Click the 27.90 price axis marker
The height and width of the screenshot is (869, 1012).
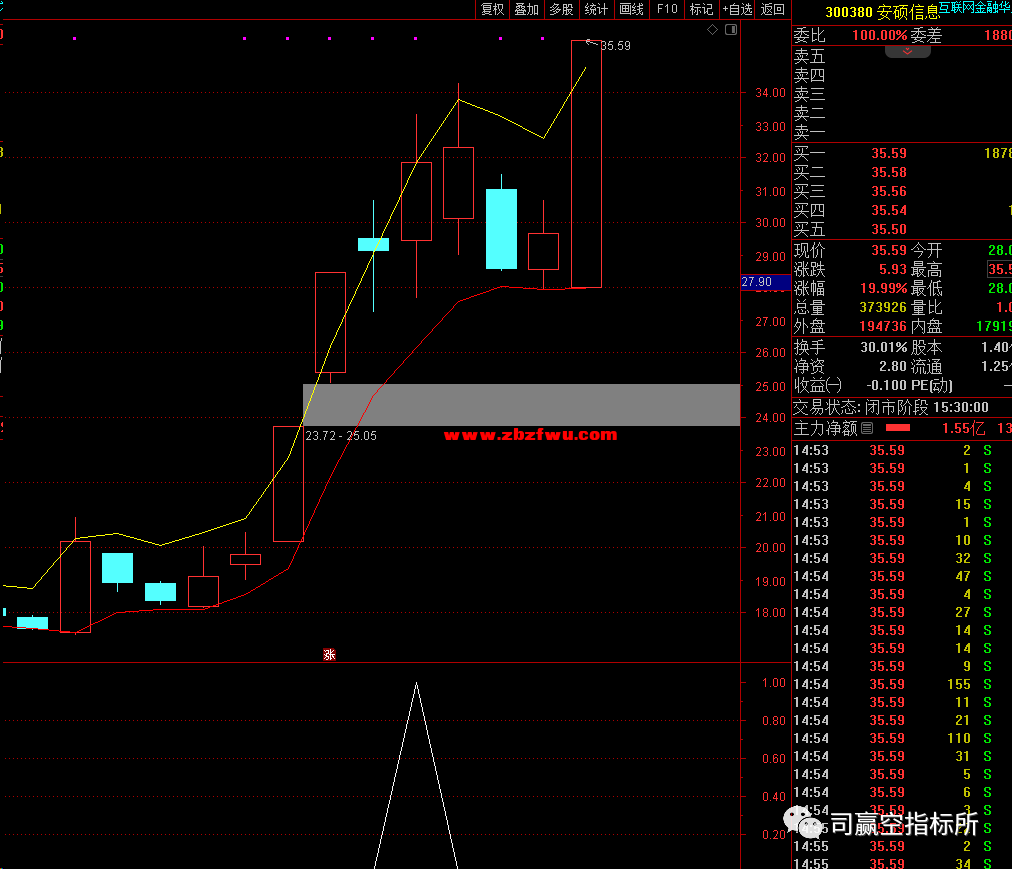point(765,282)
